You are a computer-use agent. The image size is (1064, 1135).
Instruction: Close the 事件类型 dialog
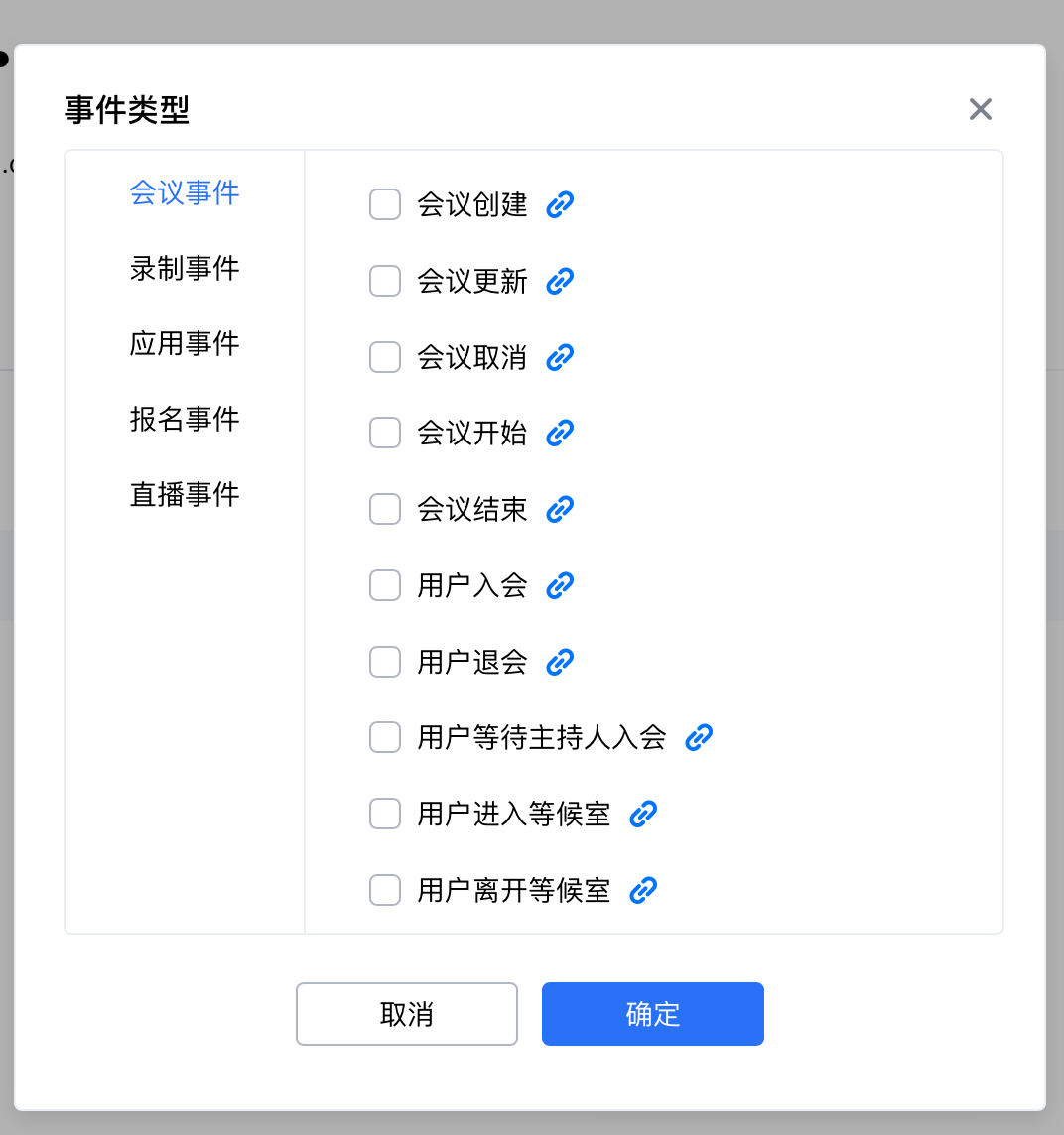tap(981, 109)
